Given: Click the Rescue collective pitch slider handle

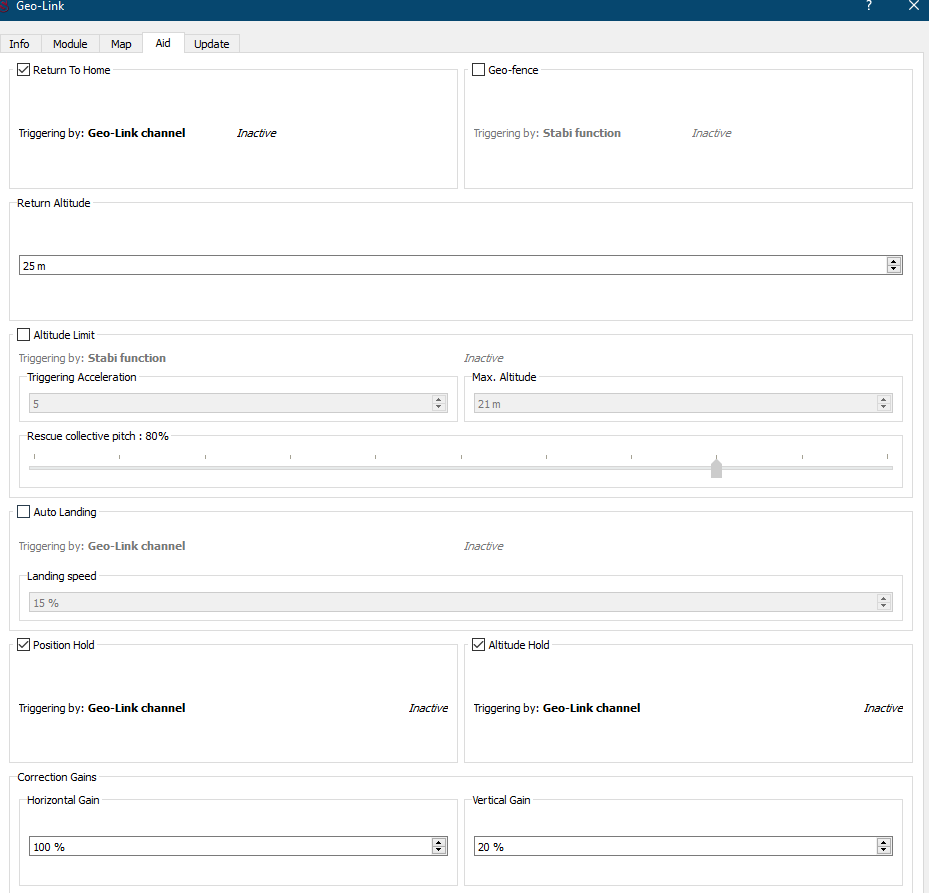Looking at the screenshot, I should 716,468.
